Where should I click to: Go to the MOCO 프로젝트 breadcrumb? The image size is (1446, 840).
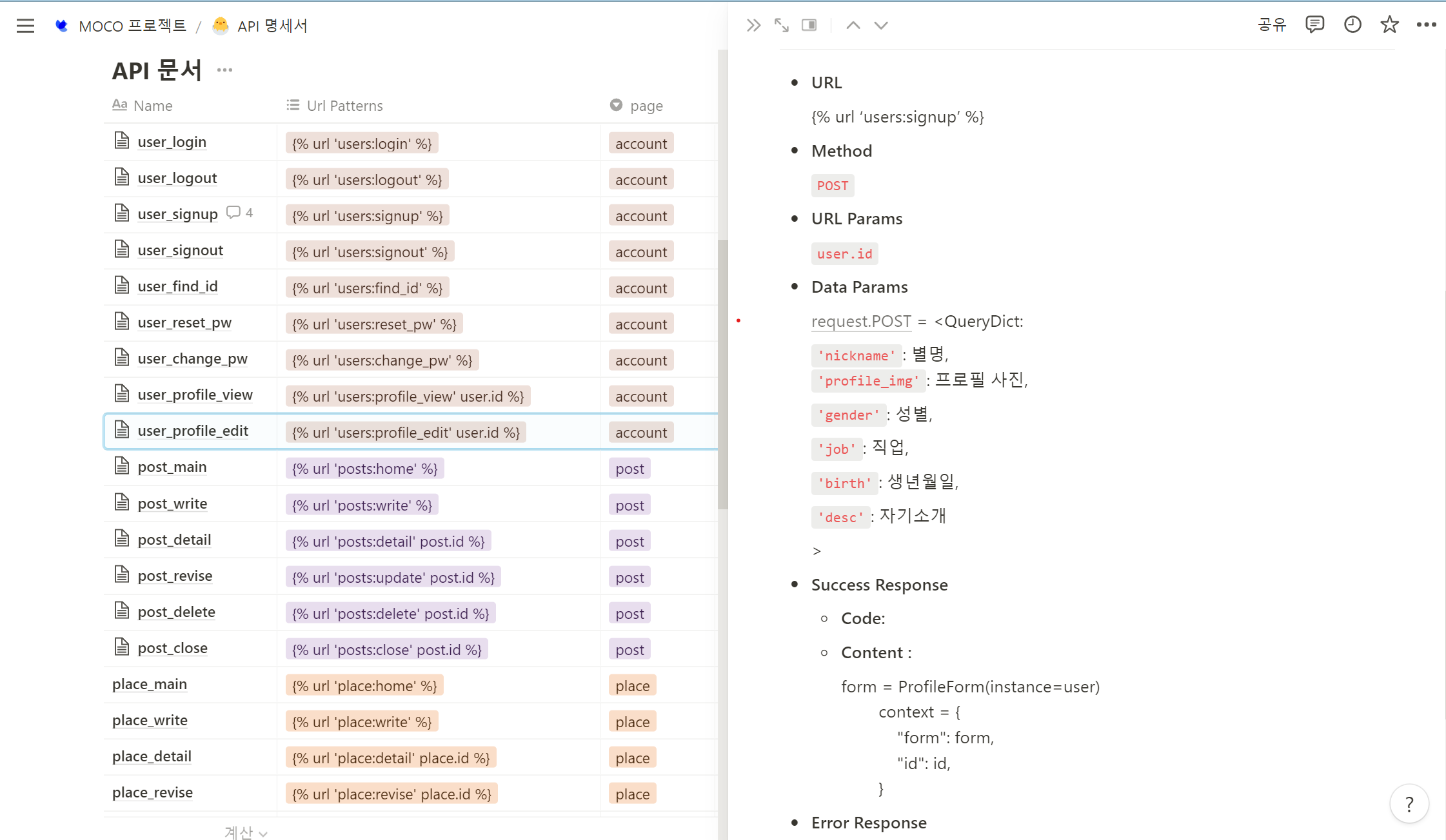point(132,26)
